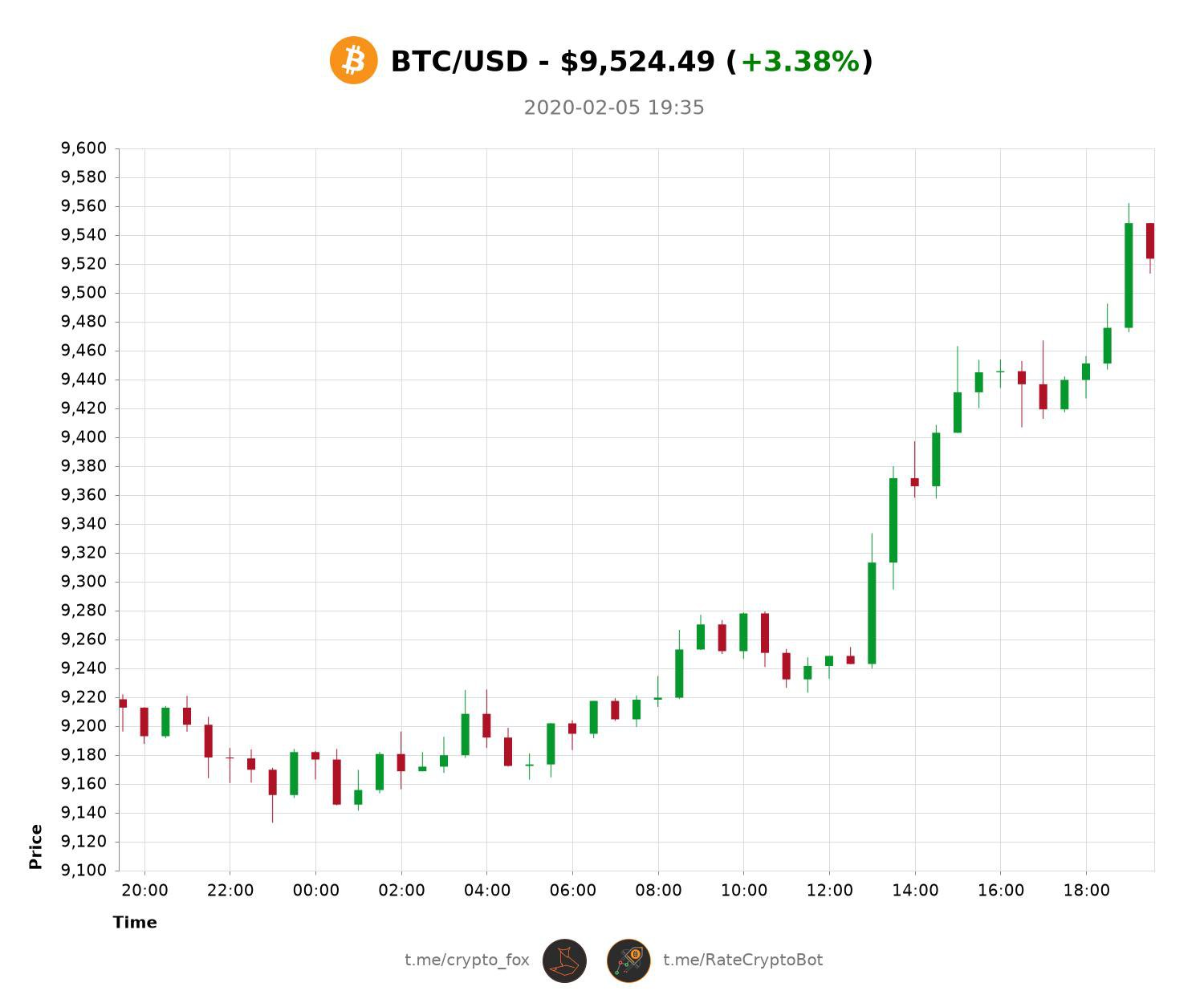
Task: Click the orange Bitcoin logo icon
Action: pos(353,60)
